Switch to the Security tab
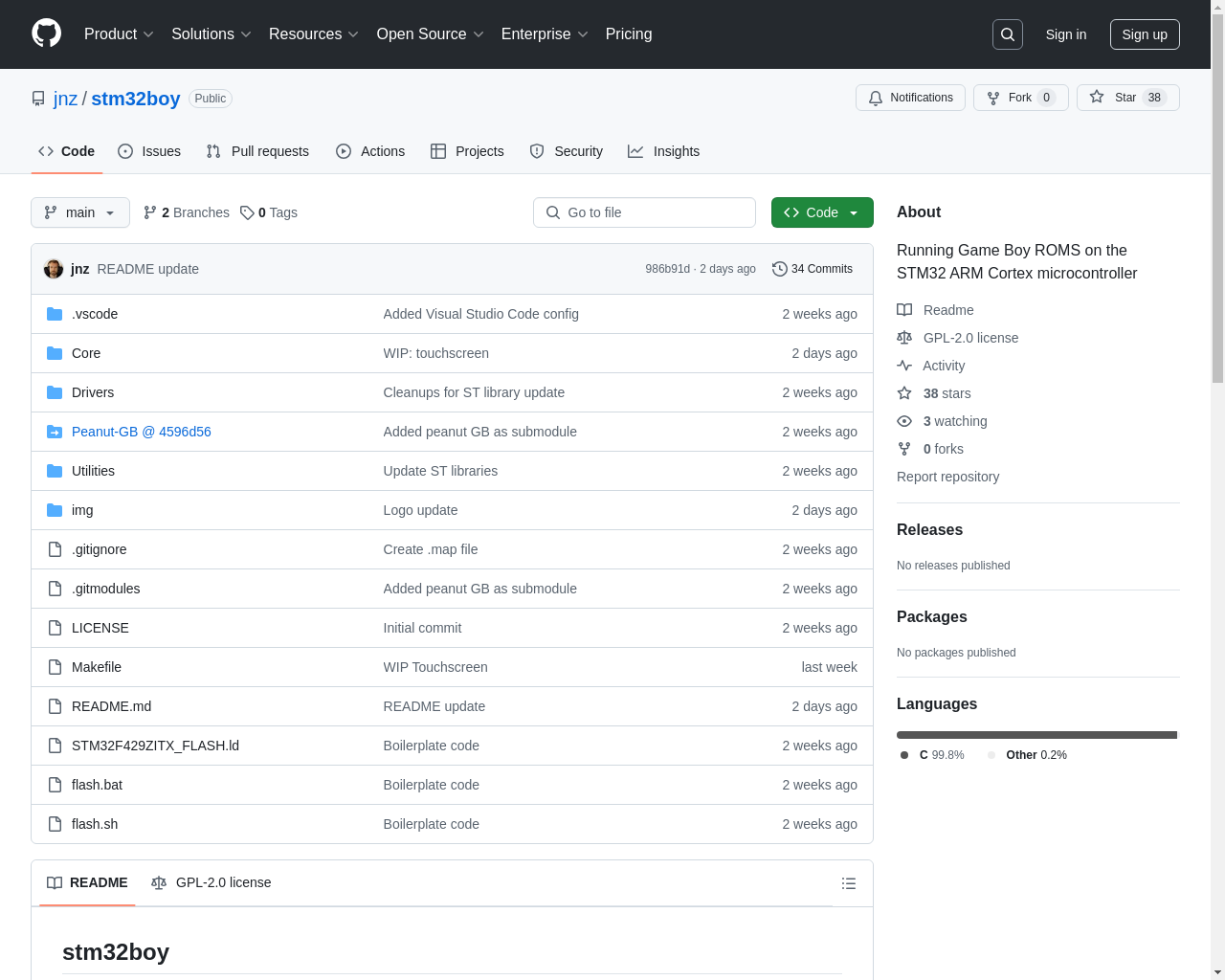This screenshot has width=1225, height=980. [567, 151]
